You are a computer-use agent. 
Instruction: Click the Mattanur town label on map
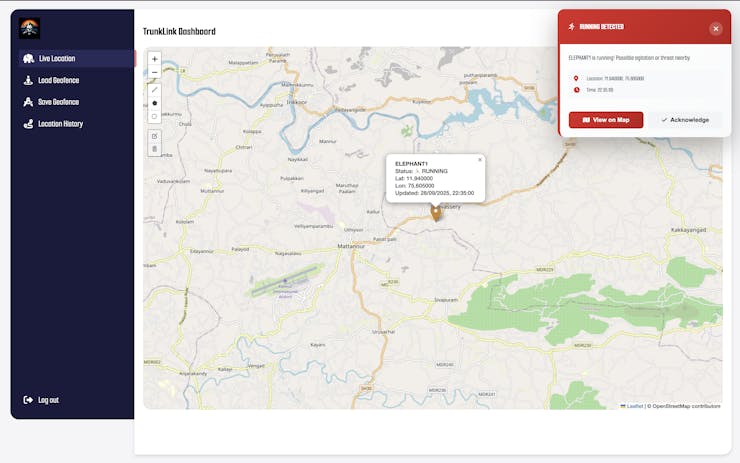pos(351,246)
